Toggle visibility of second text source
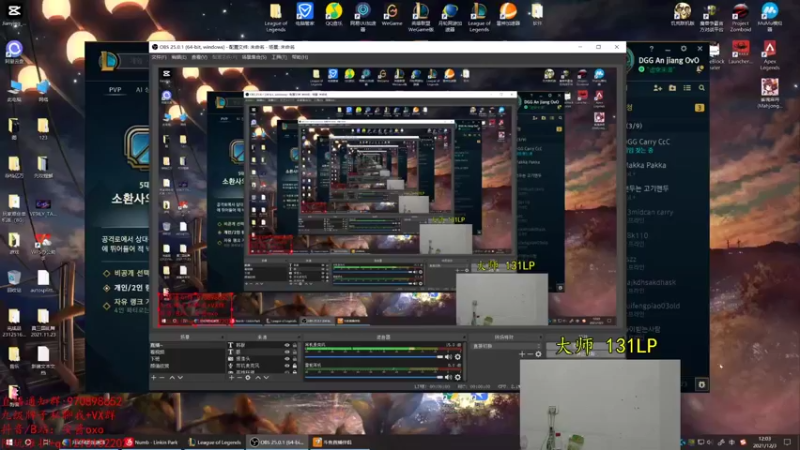800x450 pixels. click(287, 352)
